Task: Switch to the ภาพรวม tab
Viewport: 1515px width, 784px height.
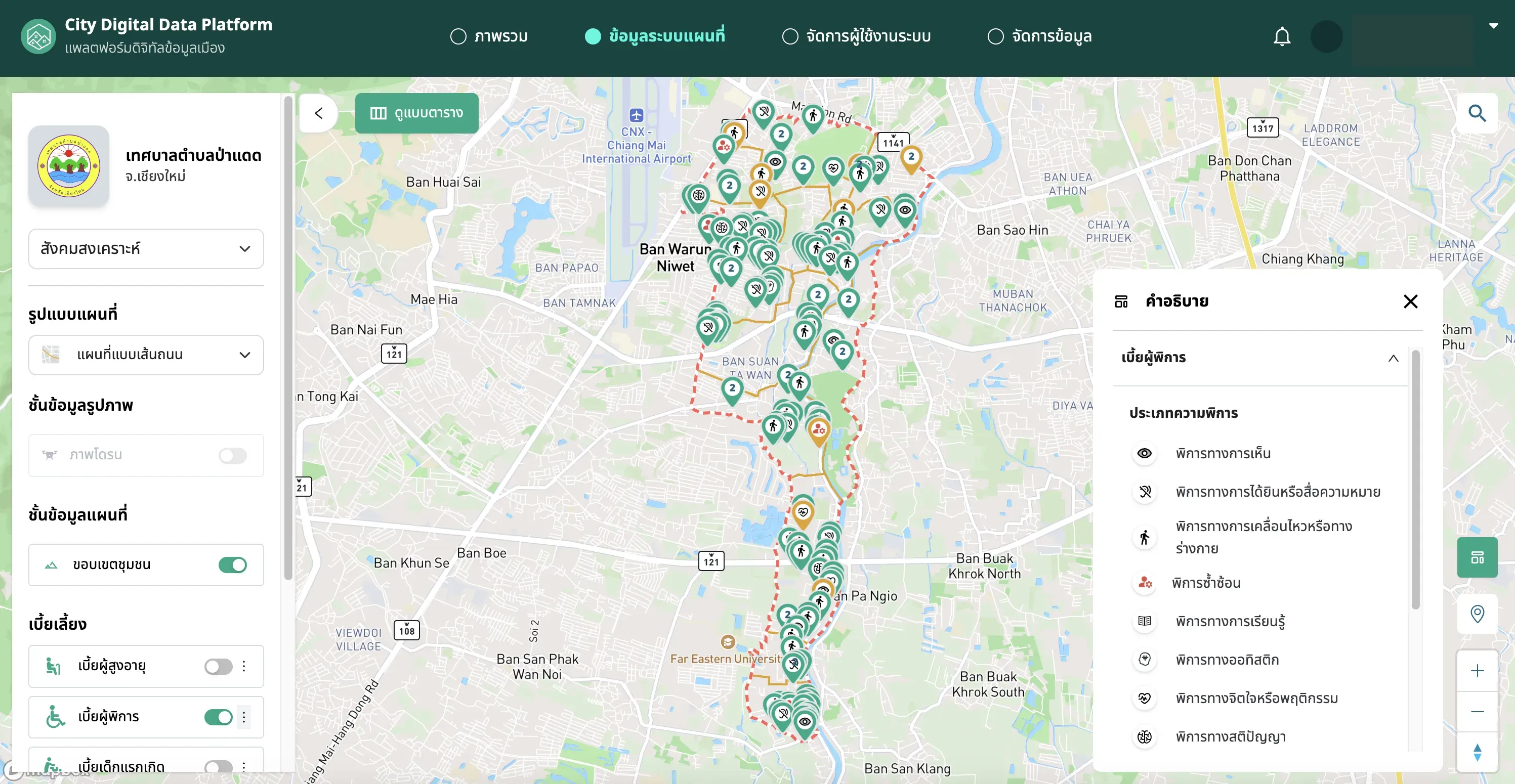Action: click(x=489, y=36)
